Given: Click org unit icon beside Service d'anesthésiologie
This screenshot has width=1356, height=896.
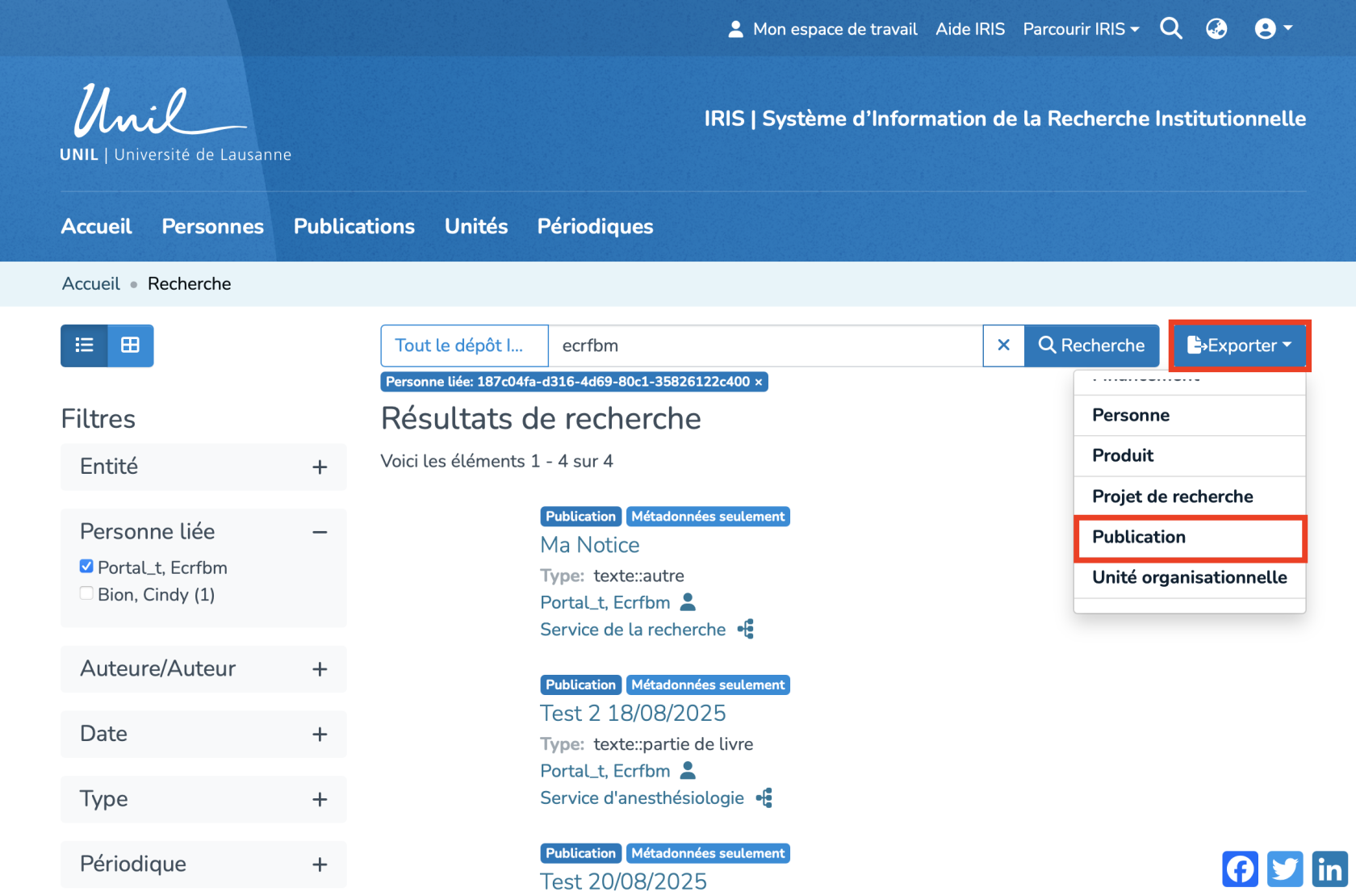Looking at the screenshot, I should coord(764,798).
